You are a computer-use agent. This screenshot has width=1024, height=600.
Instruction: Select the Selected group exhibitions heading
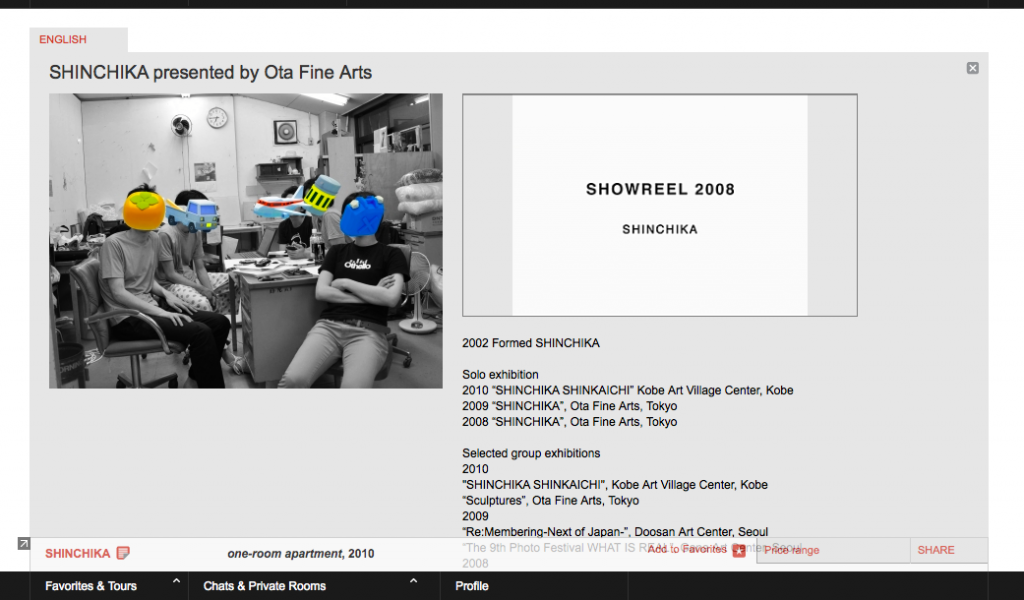531,453
